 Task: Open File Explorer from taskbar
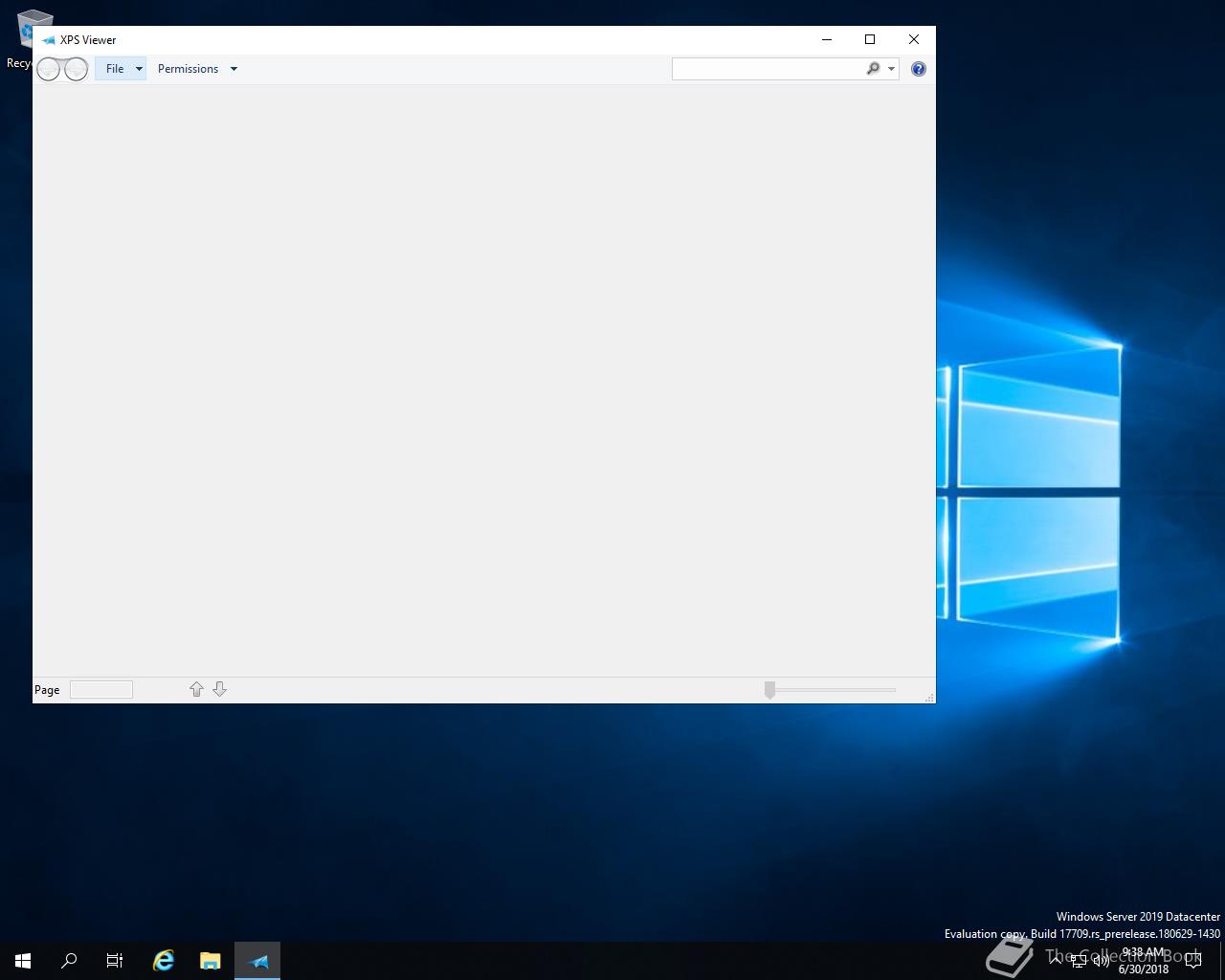211,961
